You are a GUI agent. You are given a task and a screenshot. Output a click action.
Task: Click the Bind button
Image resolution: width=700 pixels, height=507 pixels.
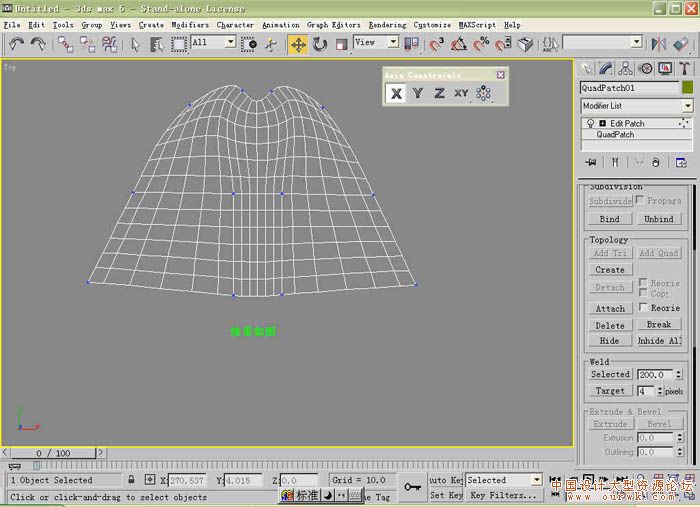tap(609, 219)
